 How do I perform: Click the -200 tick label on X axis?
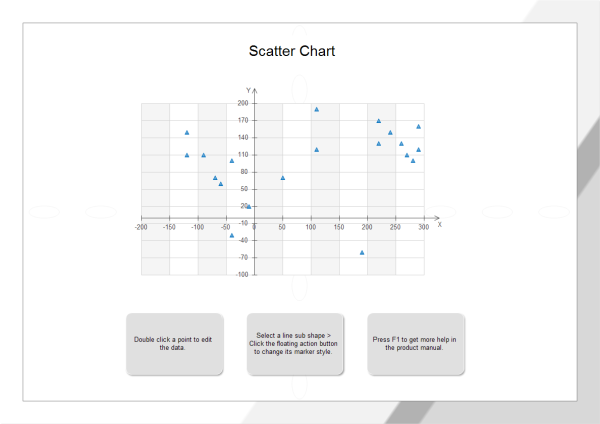click(x=141, y=227)
